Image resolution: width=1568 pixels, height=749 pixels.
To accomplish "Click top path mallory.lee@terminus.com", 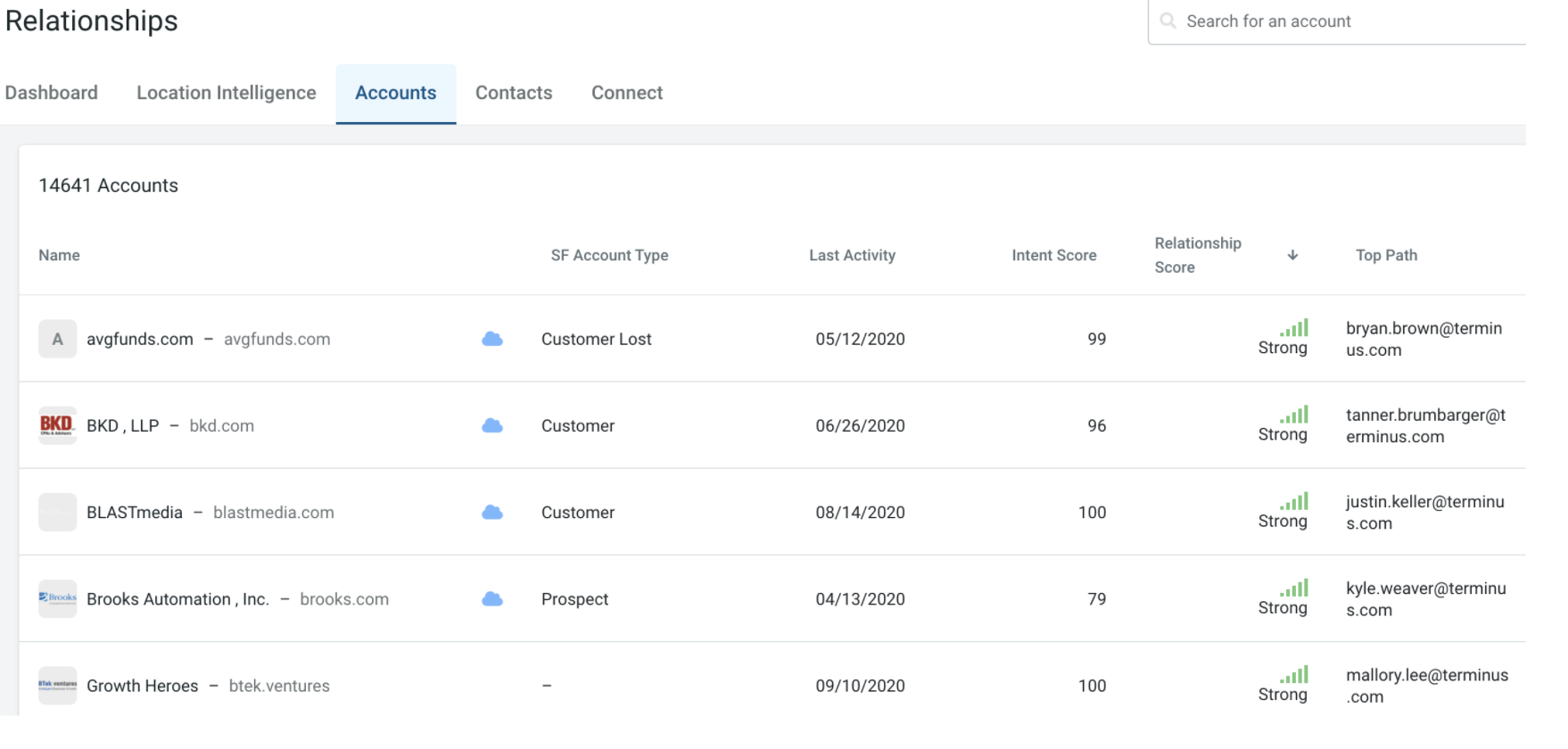I will 1427,685.
